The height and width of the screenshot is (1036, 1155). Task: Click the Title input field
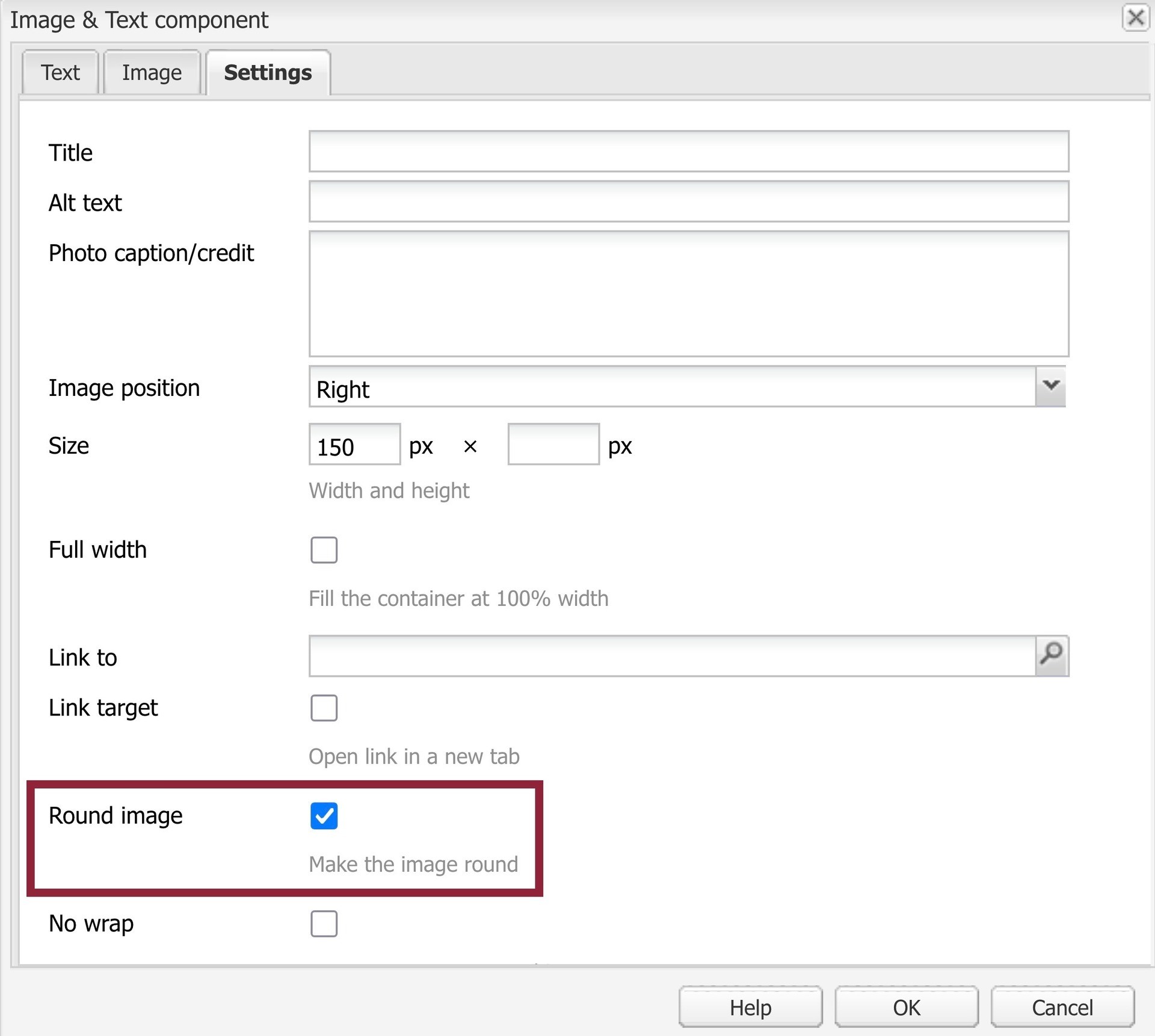click(688, 152)
